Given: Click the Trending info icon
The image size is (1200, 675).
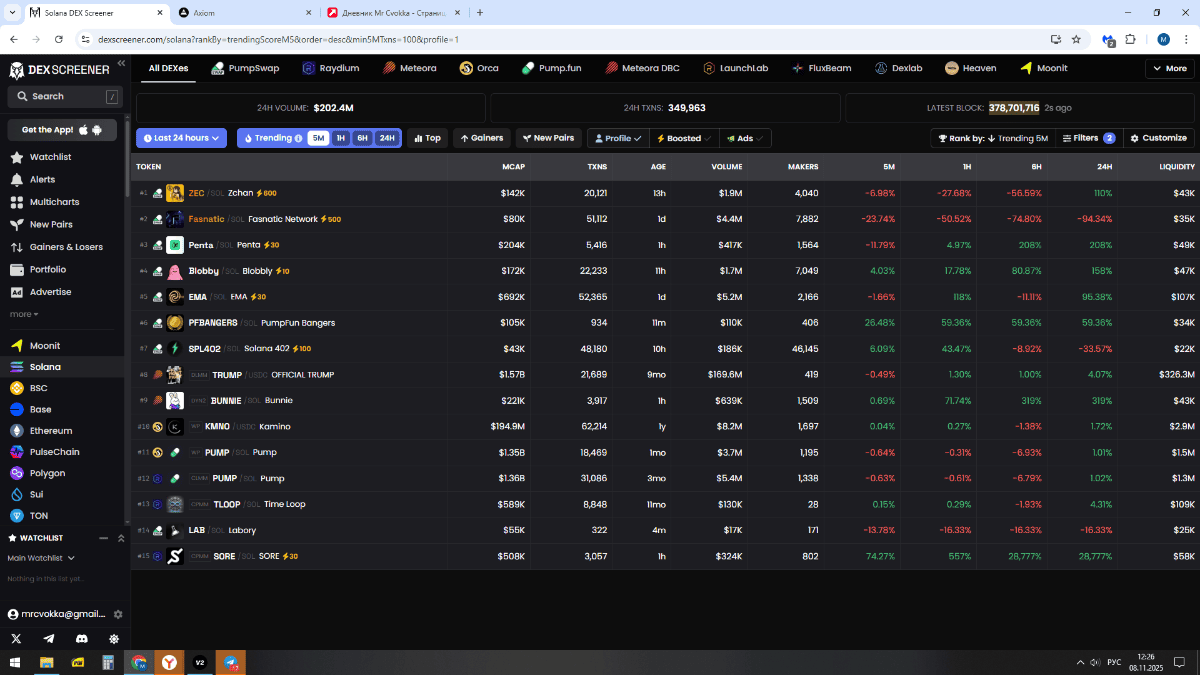Looking at the screenshot, I should click(299, 138).
